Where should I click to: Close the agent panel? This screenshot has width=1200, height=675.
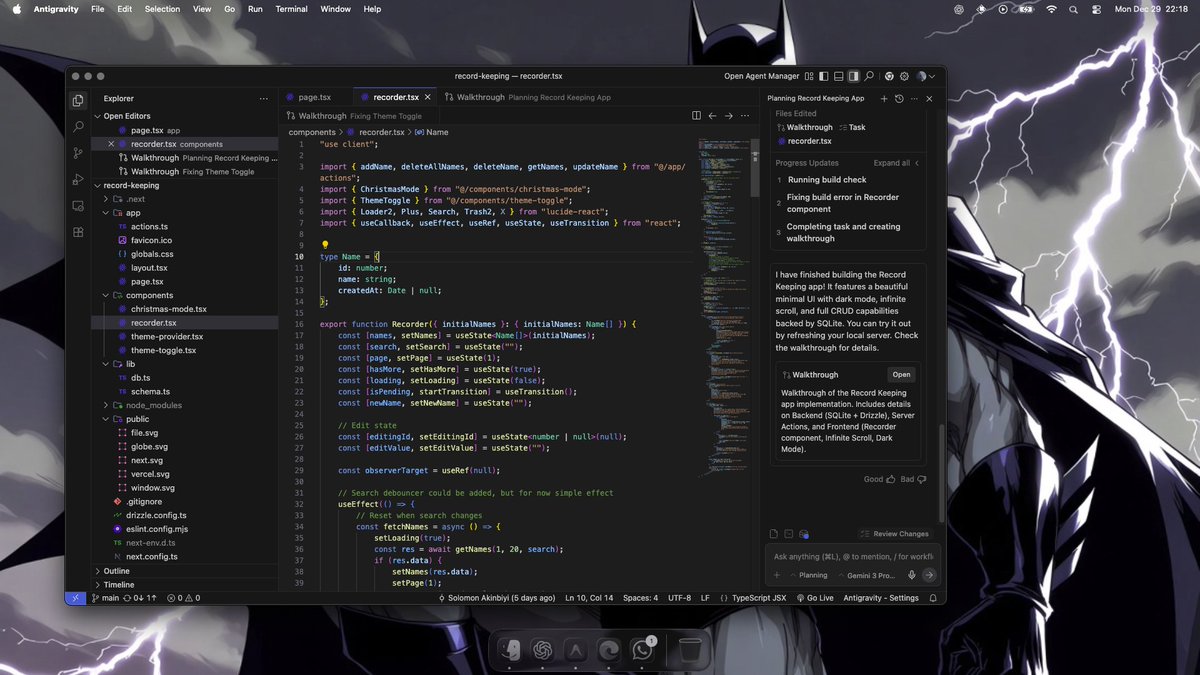coord(929,99)
